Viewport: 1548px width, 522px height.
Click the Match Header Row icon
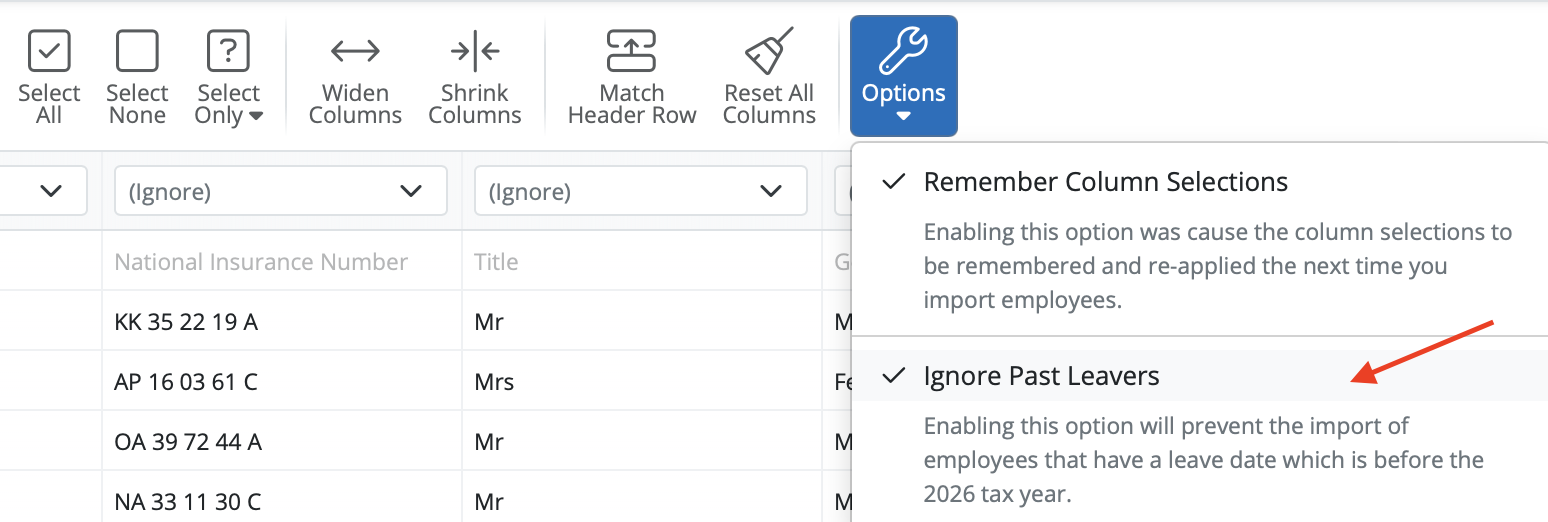click(x=631, y=51)
